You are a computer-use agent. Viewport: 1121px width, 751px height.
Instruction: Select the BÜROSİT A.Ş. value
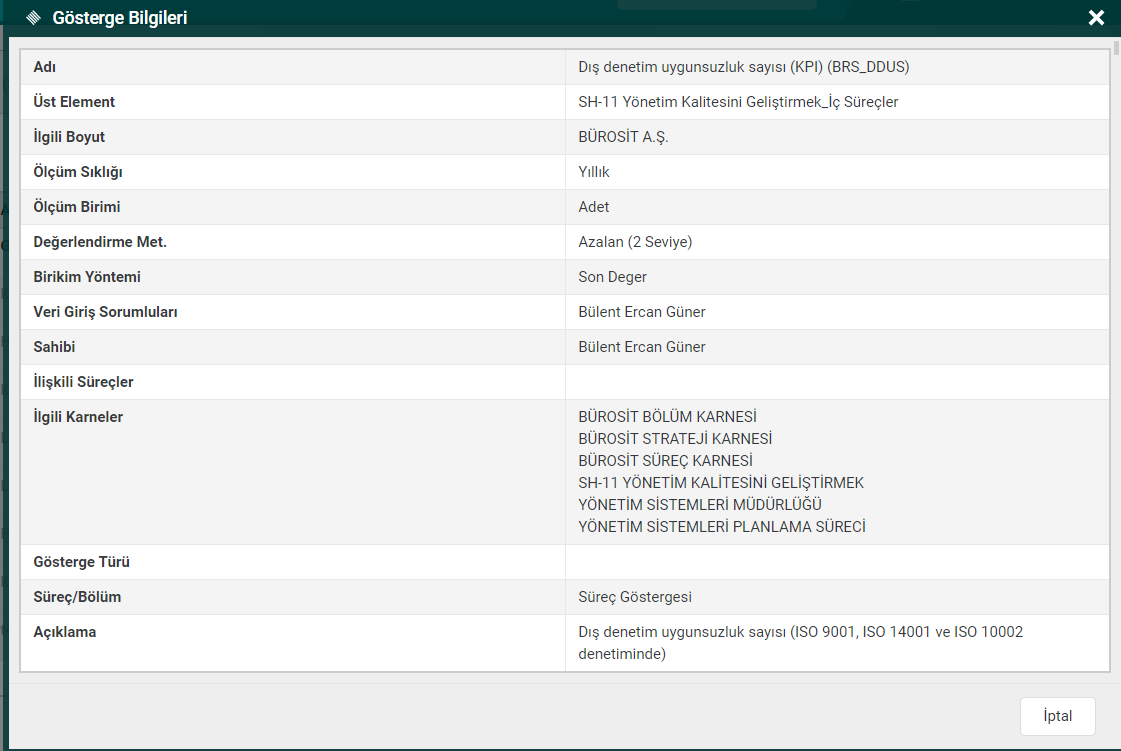coord(623,137)
